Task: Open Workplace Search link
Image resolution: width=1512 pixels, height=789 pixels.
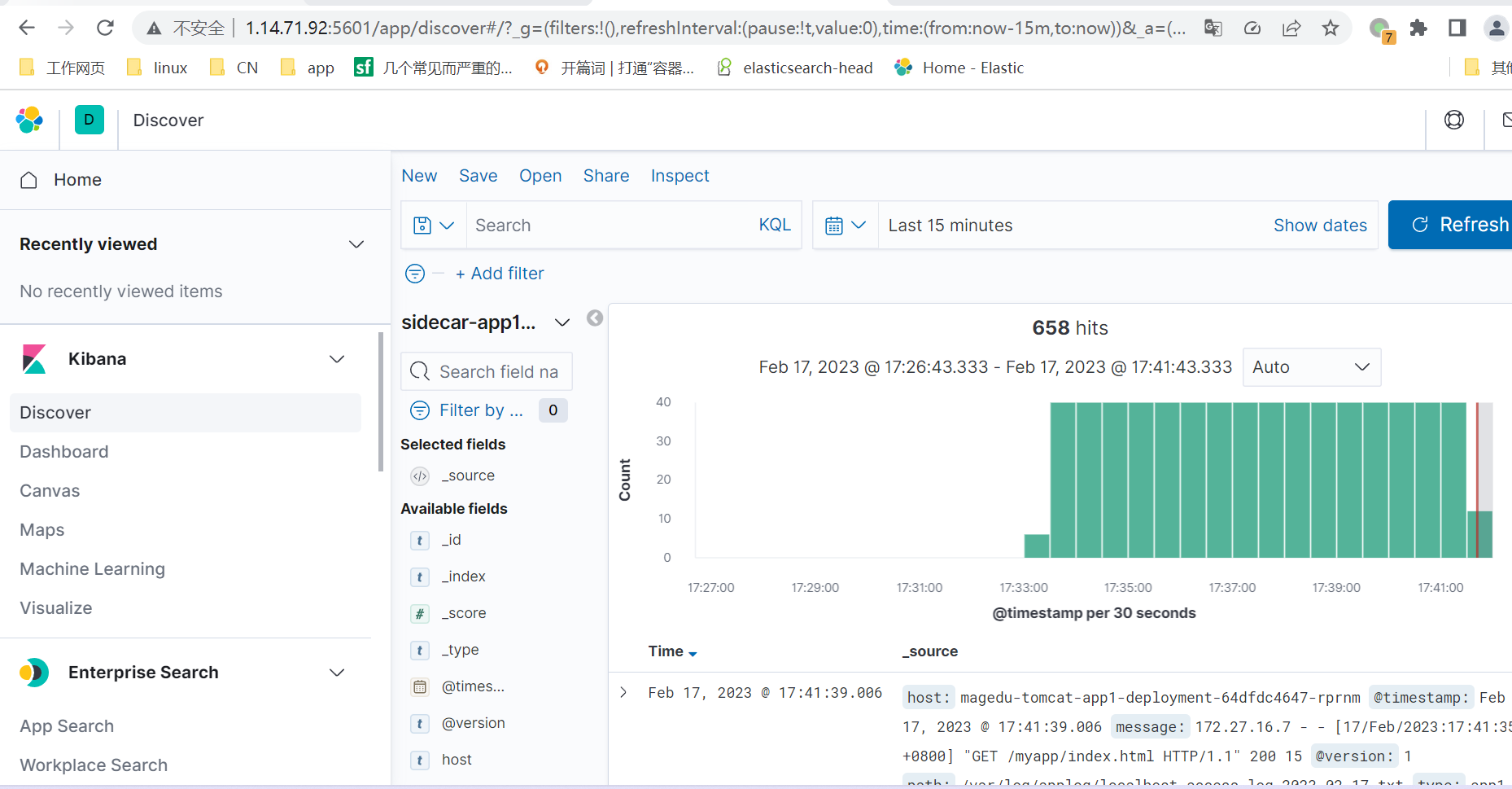Action: coord(94,765)
